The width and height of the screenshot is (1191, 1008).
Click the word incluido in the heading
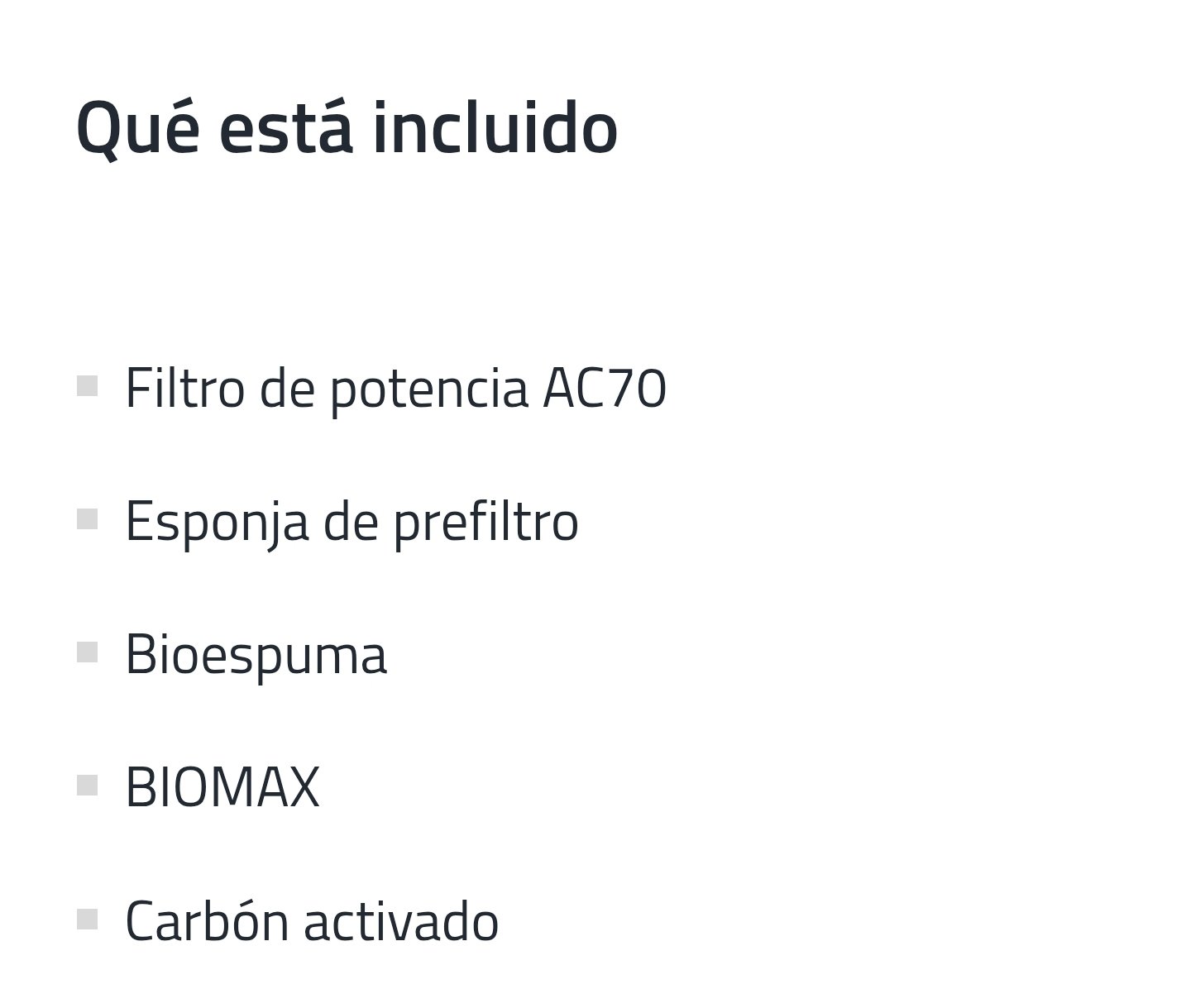495,128
